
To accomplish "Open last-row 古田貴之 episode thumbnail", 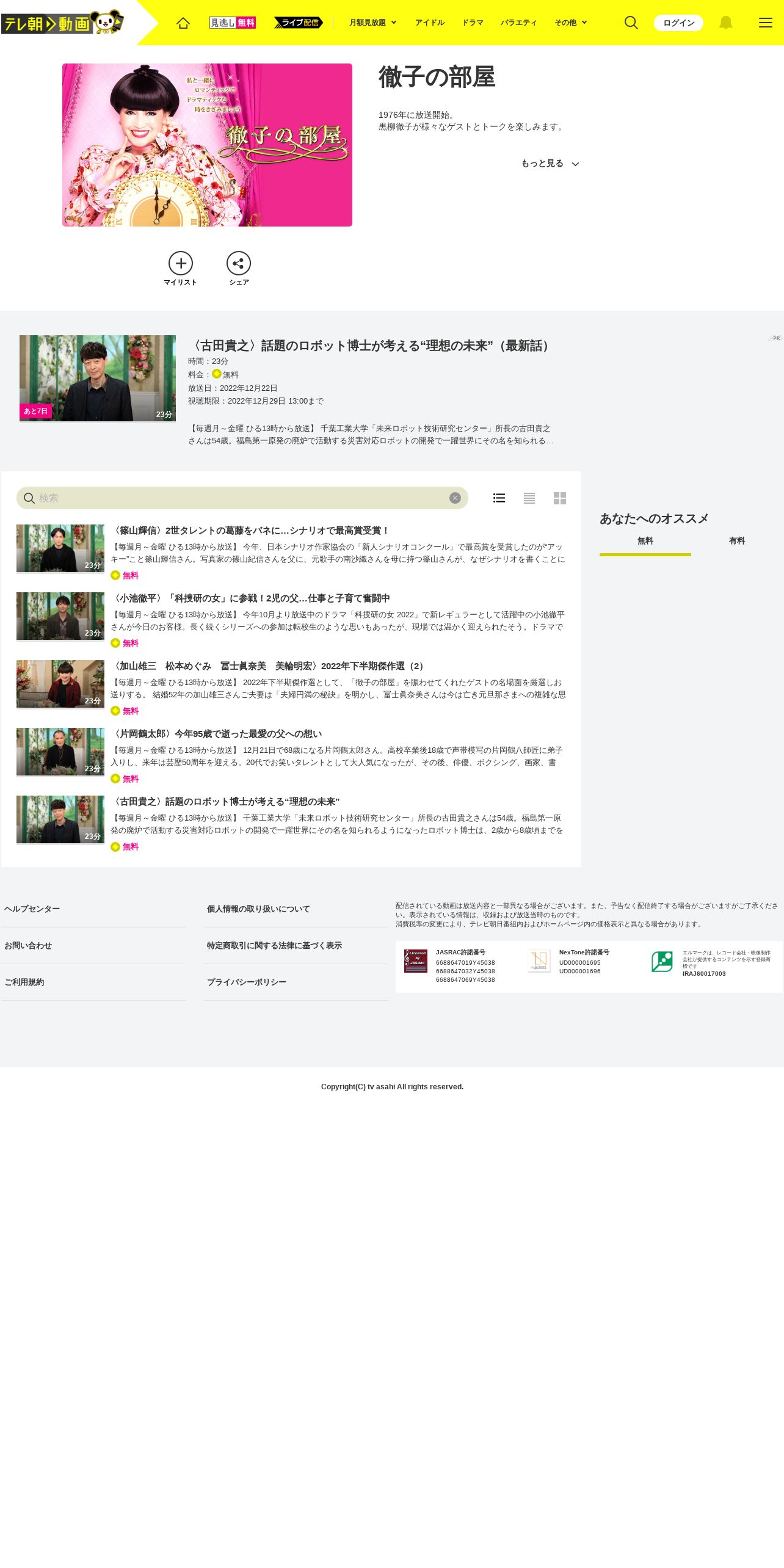I will 60,819.
